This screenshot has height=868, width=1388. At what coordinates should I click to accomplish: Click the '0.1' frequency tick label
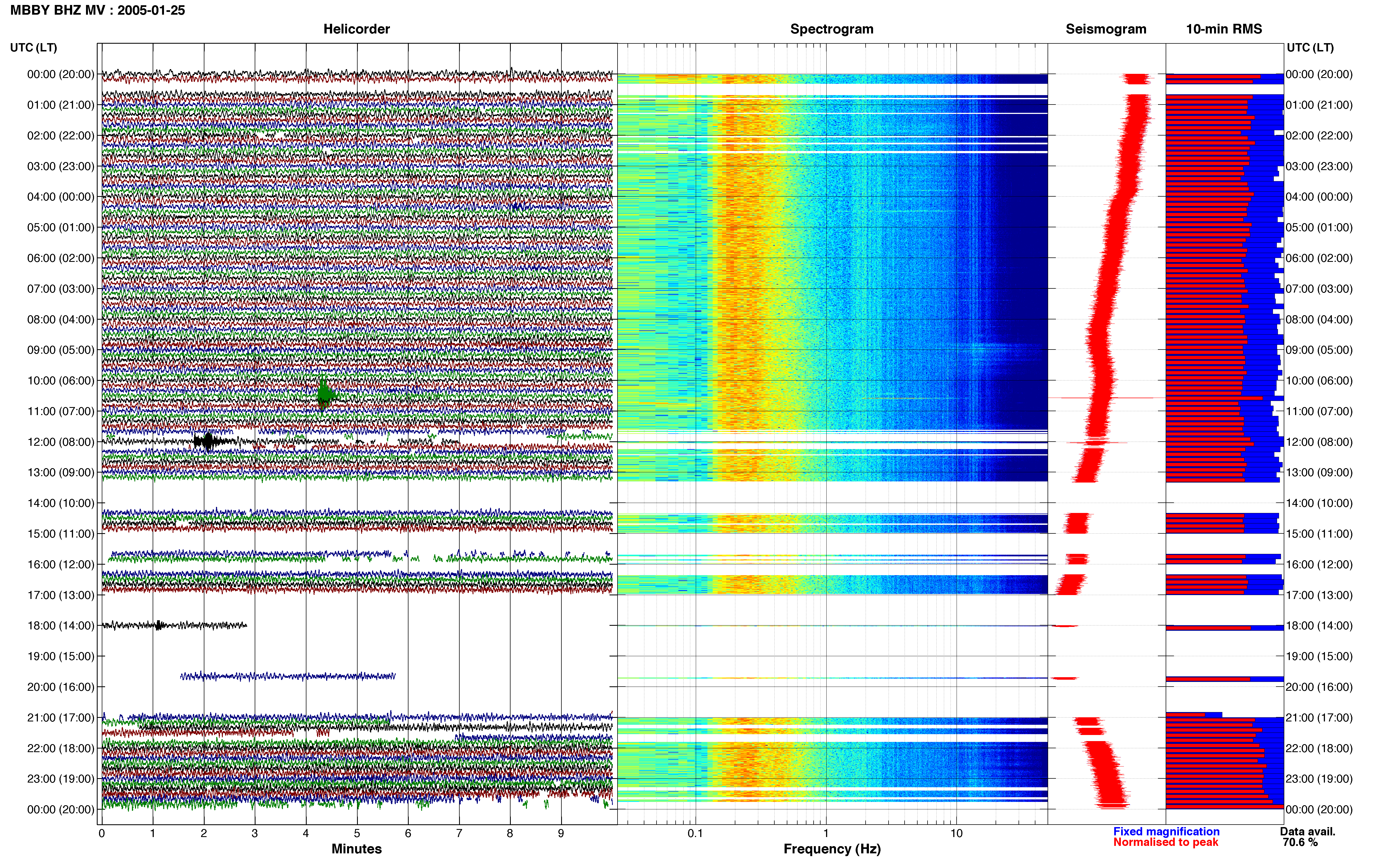click(x=695, y=833)
